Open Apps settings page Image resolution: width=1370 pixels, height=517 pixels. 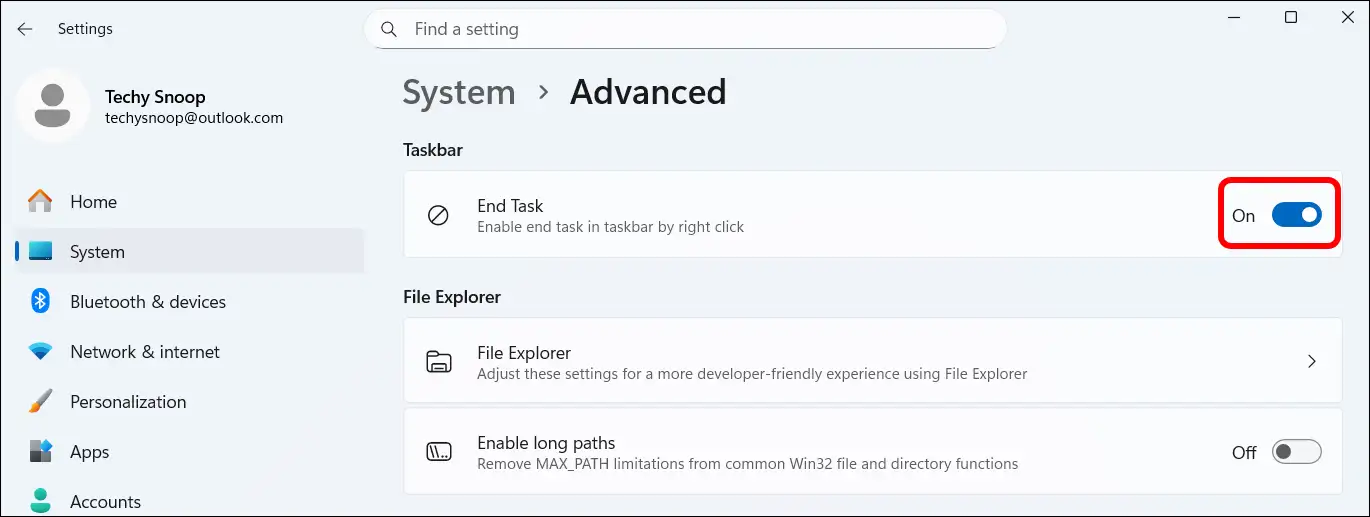190,452
